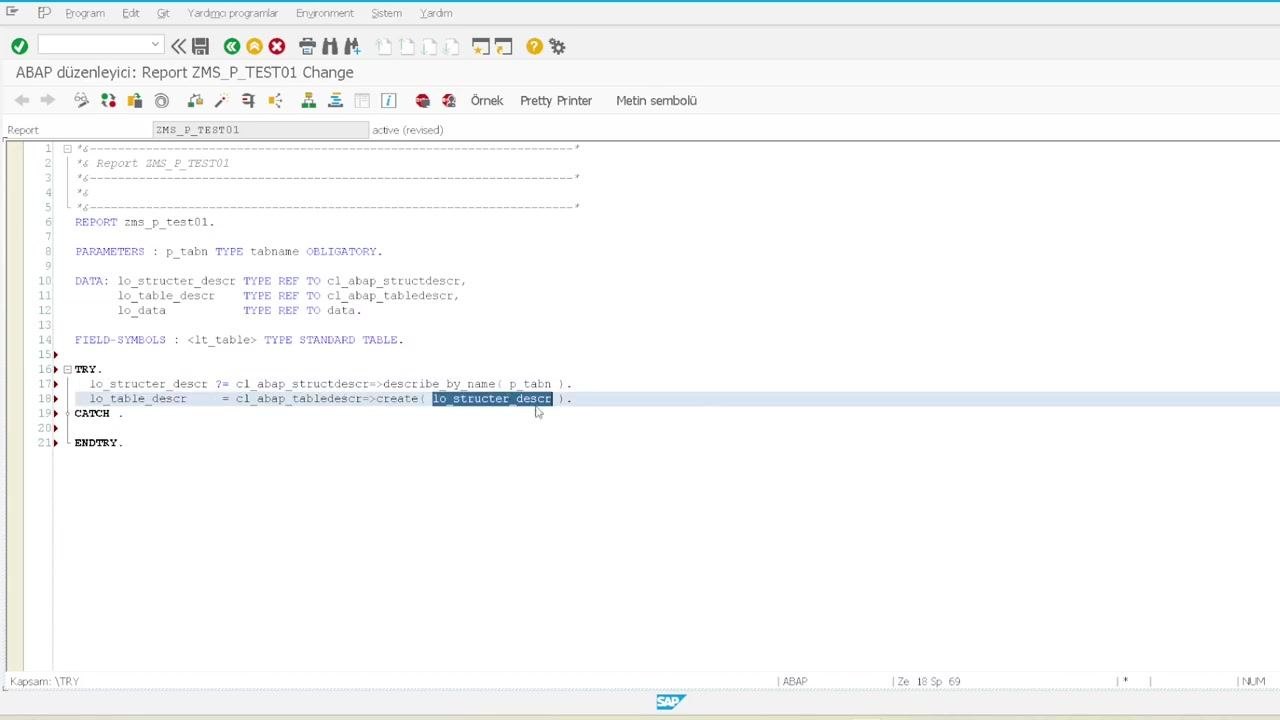This screenshot has width=1280, height=720.
Task: Click the green checkmark Enter icon
Action: click(19, 46)
